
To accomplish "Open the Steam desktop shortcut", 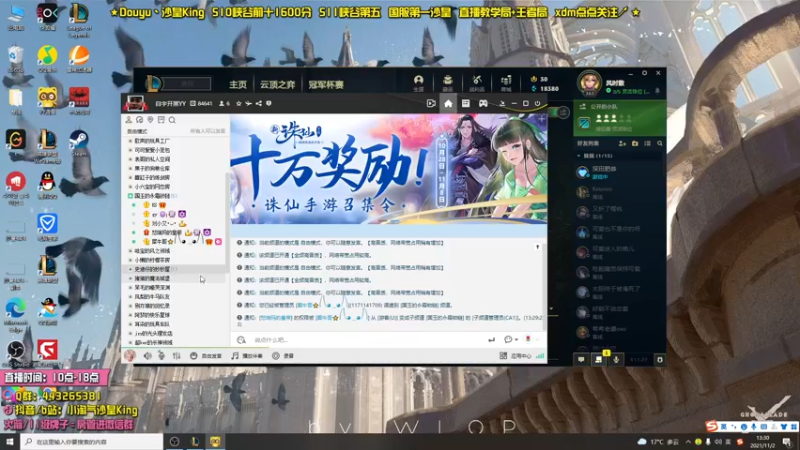I will 79,143.
